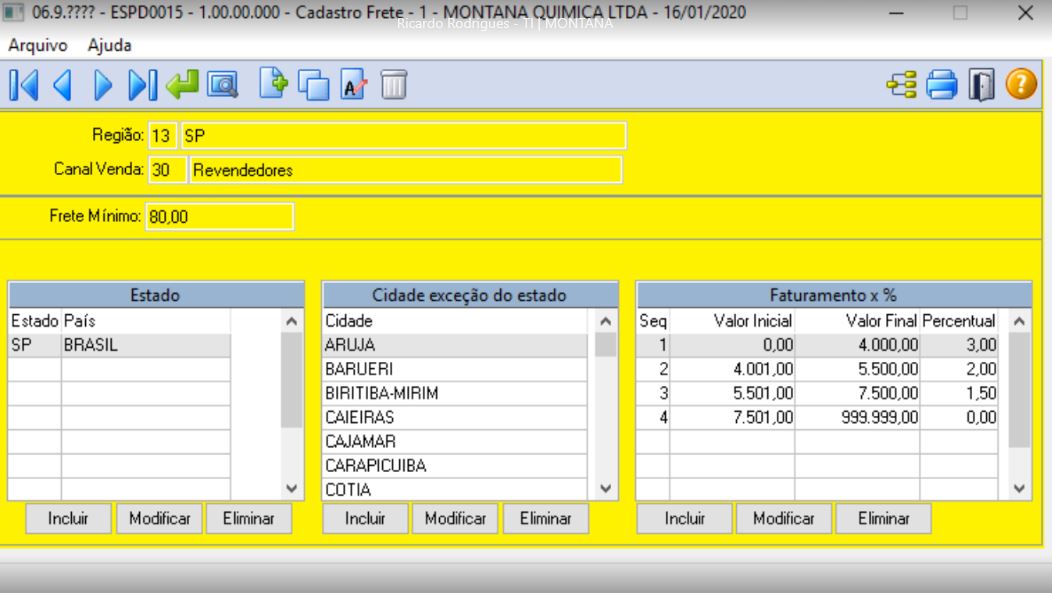Screen dimensions: 1052x593
Task: Click the Cidade table scrollbar thumb
Action: tap(605, 345)
